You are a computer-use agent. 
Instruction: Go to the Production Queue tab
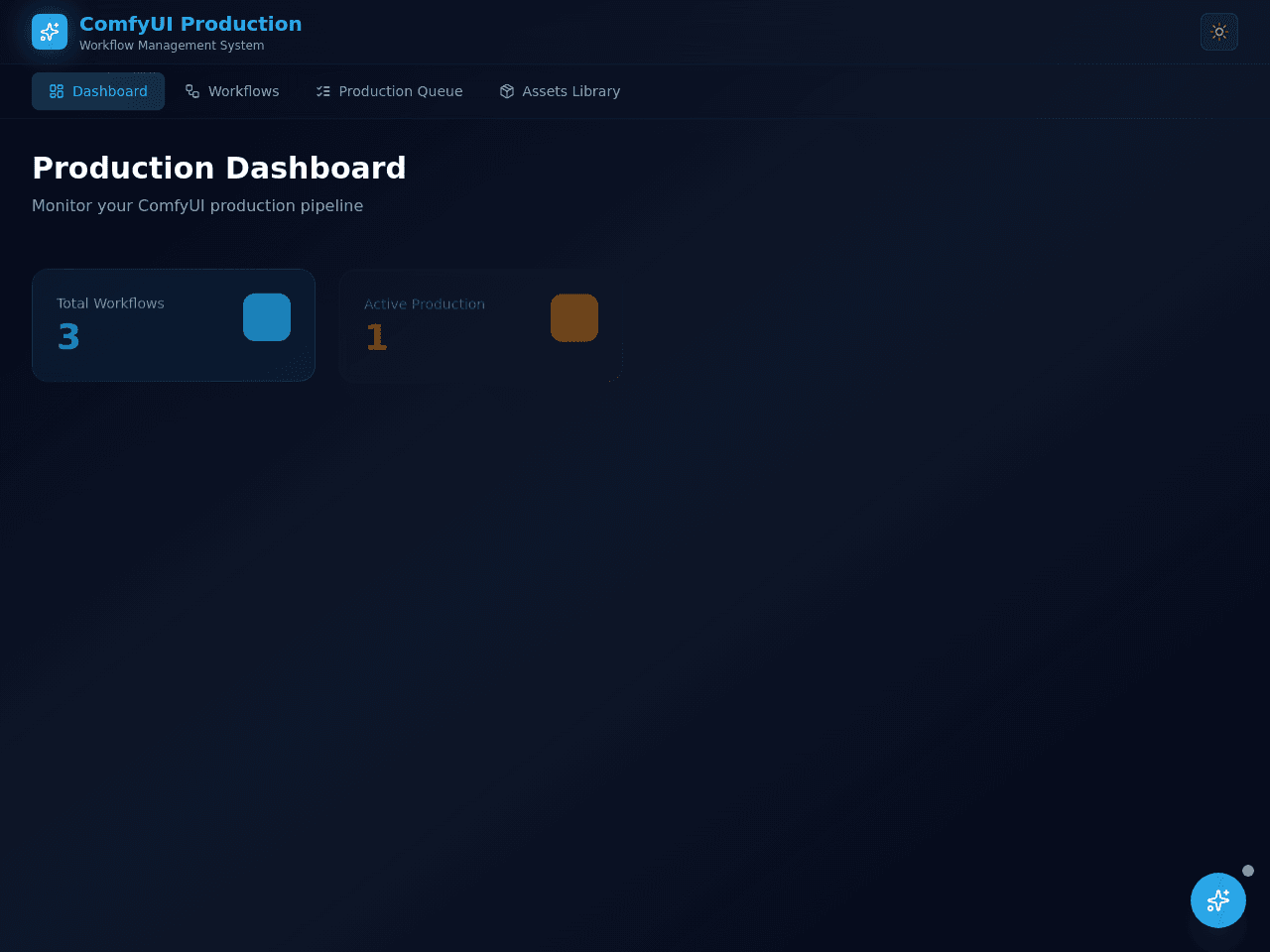point(389,91)
